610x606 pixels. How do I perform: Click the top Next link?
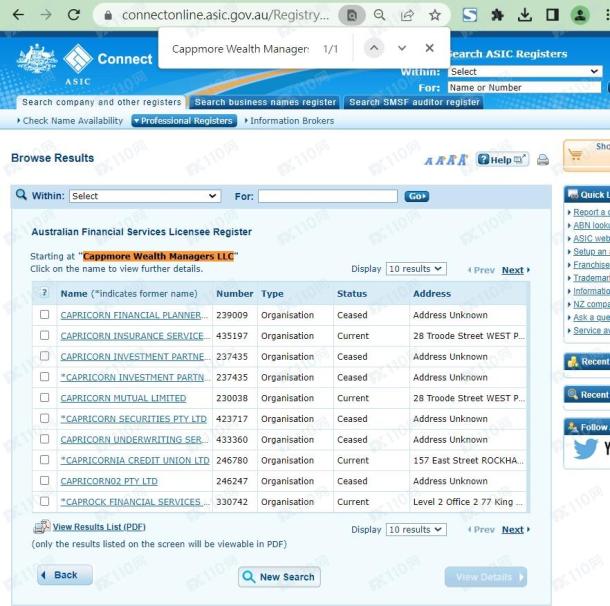pos(512,270)
